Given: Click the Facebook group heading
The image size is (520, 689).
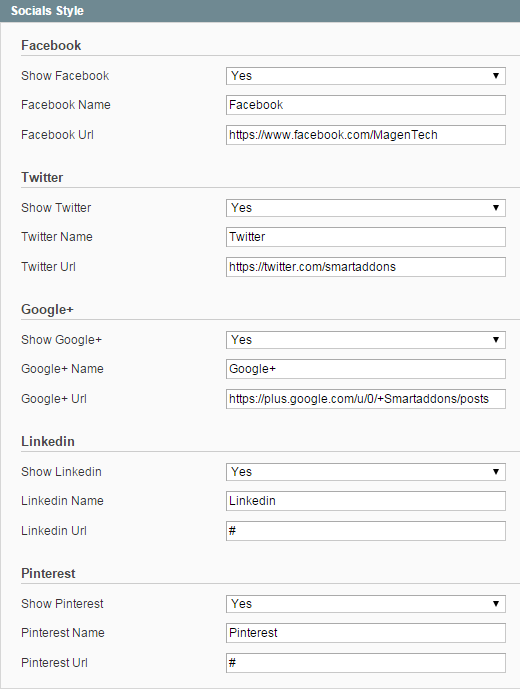Looking at the screenshot, I should click(51, 45).
